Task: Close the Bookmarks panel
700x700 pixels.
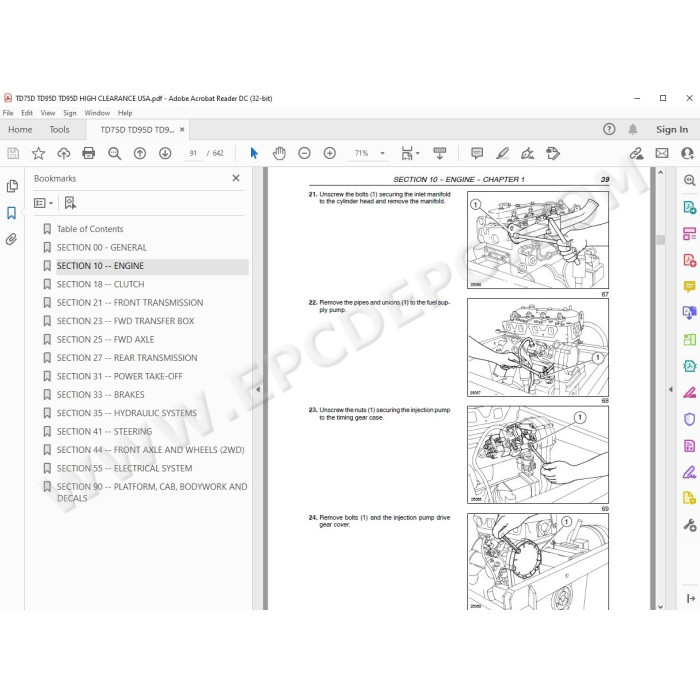Action: [x=236, y=178]
